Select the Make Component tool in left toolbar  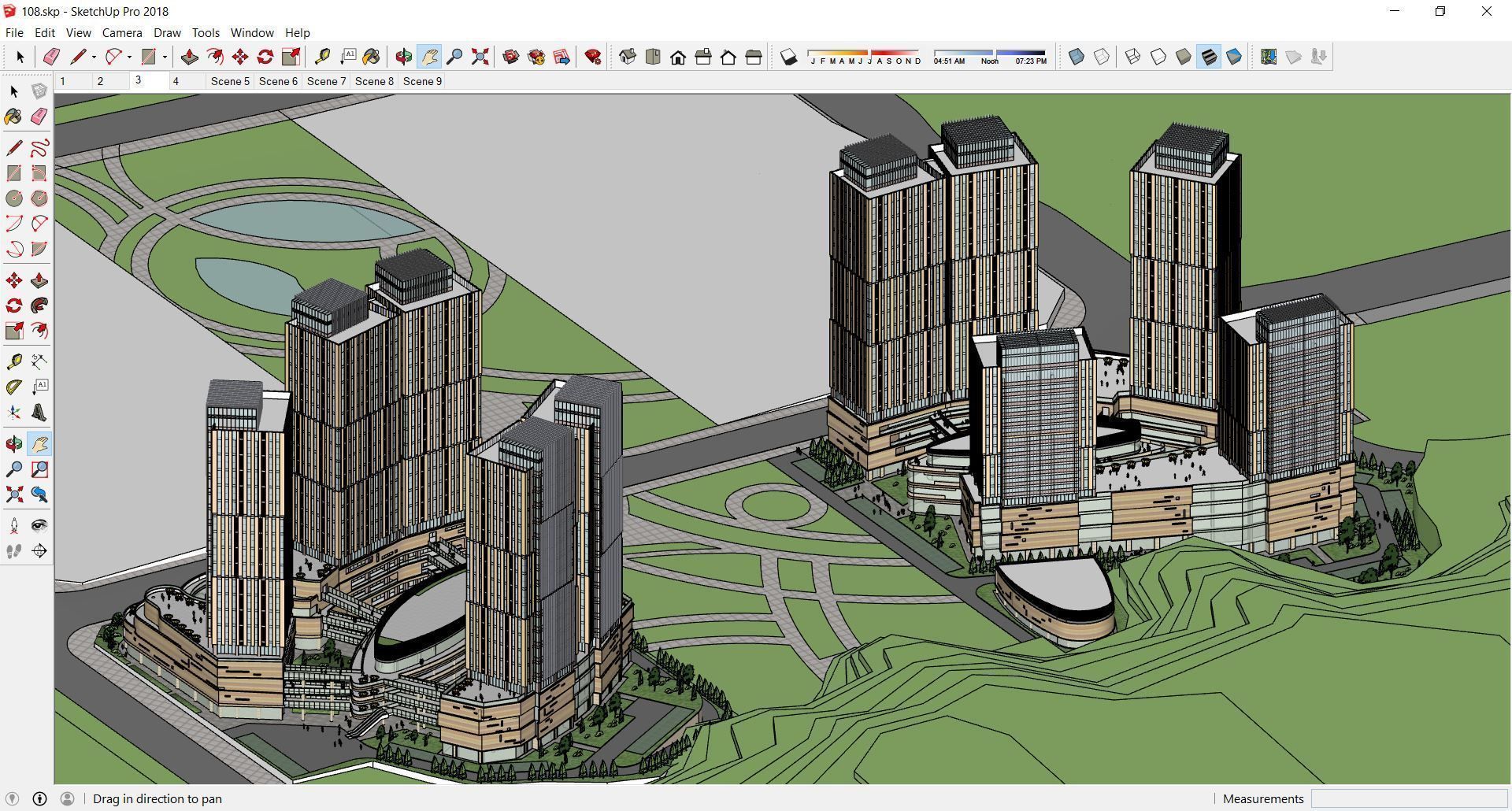point(39,91)
